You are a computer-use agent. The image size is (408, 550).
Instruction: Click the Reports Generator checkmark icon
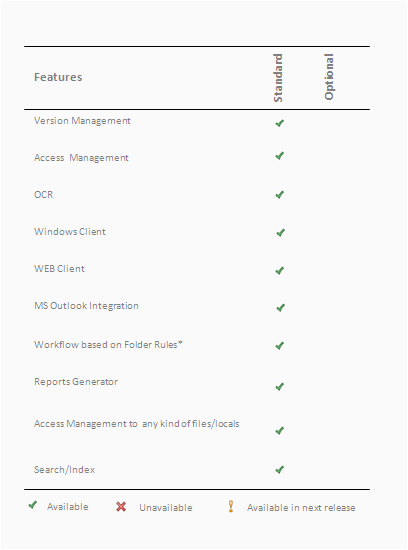(x=280, y=387)
